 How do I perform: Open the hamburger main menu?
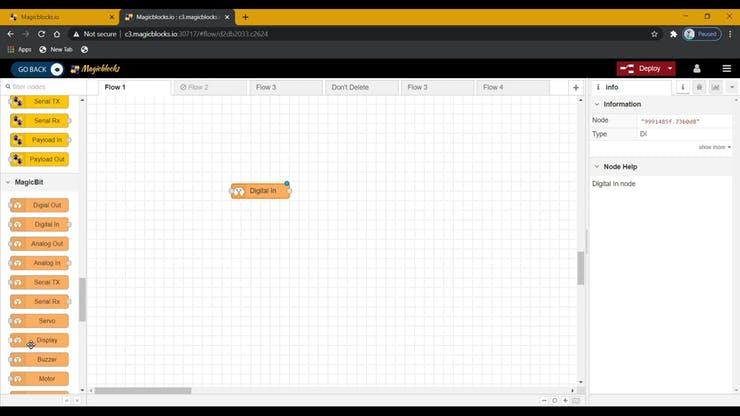(x=727, y=69)
